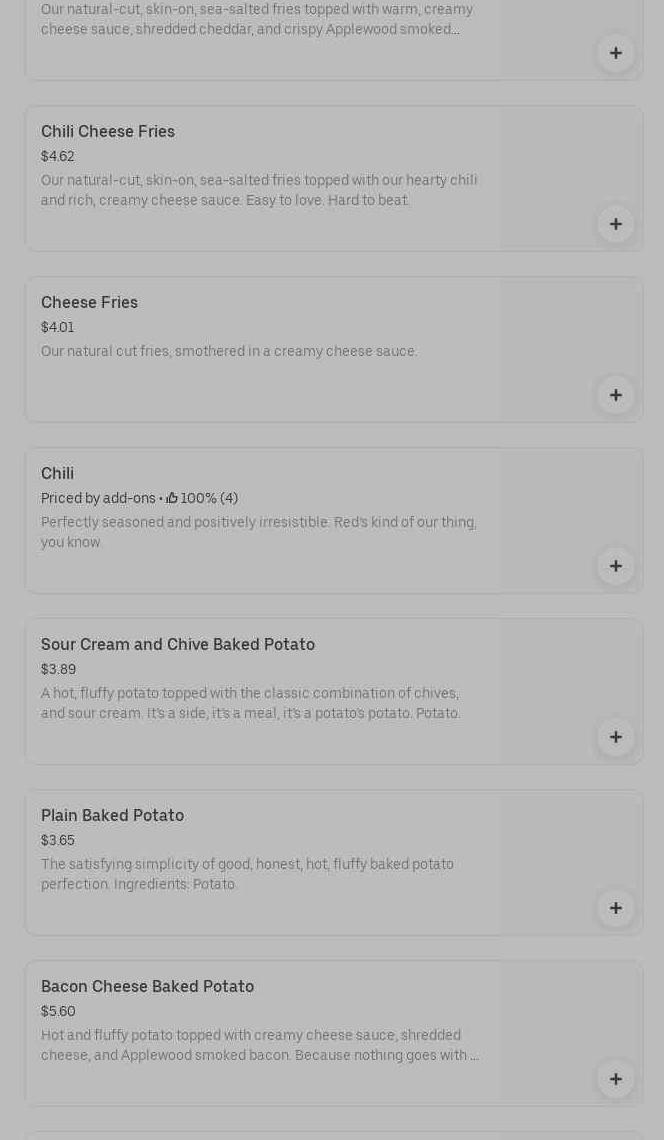Add Chili Cheese Fries using plus button
This screenshot has height=1140, width=664.
tap(615, 224)
